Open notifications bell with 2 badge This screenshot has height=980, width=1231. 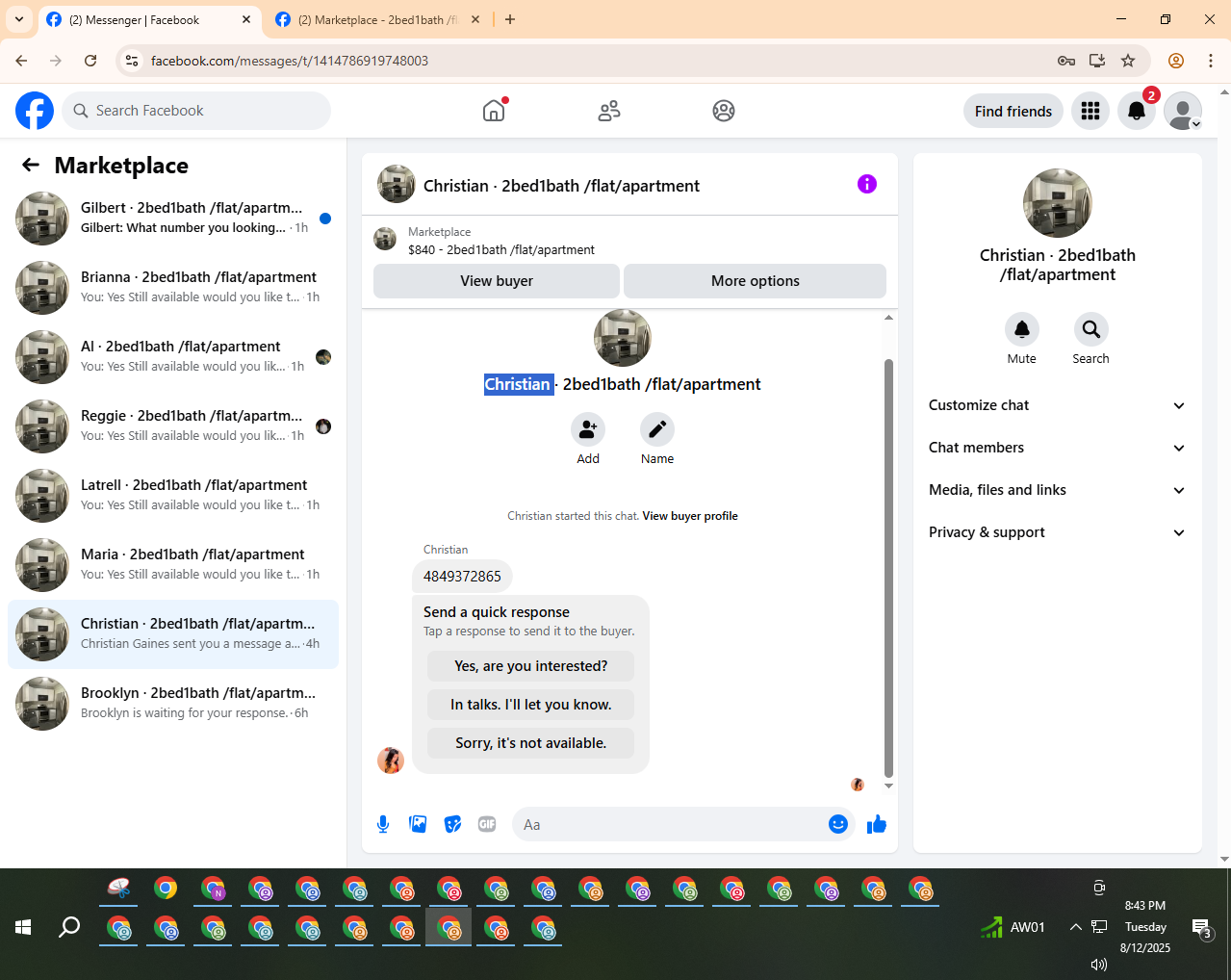click(1137, 111)
